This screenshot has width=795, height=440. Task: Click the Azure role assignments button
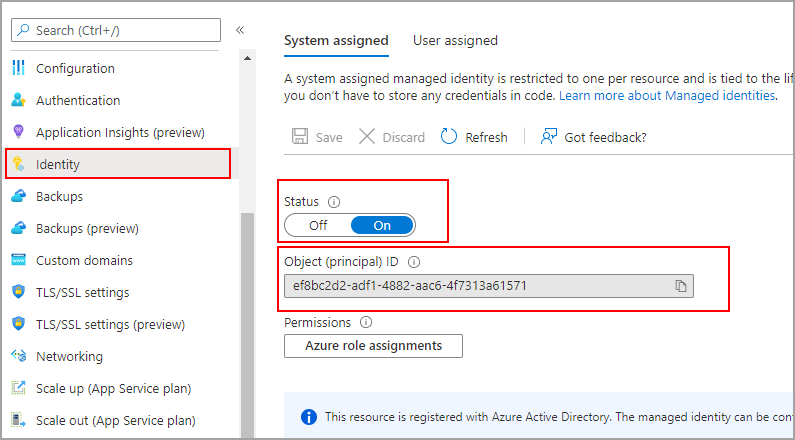[373, 346]
